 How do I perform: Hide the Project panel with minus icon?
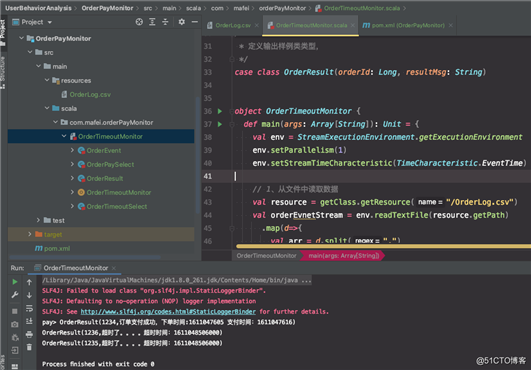tap(195, 22)
